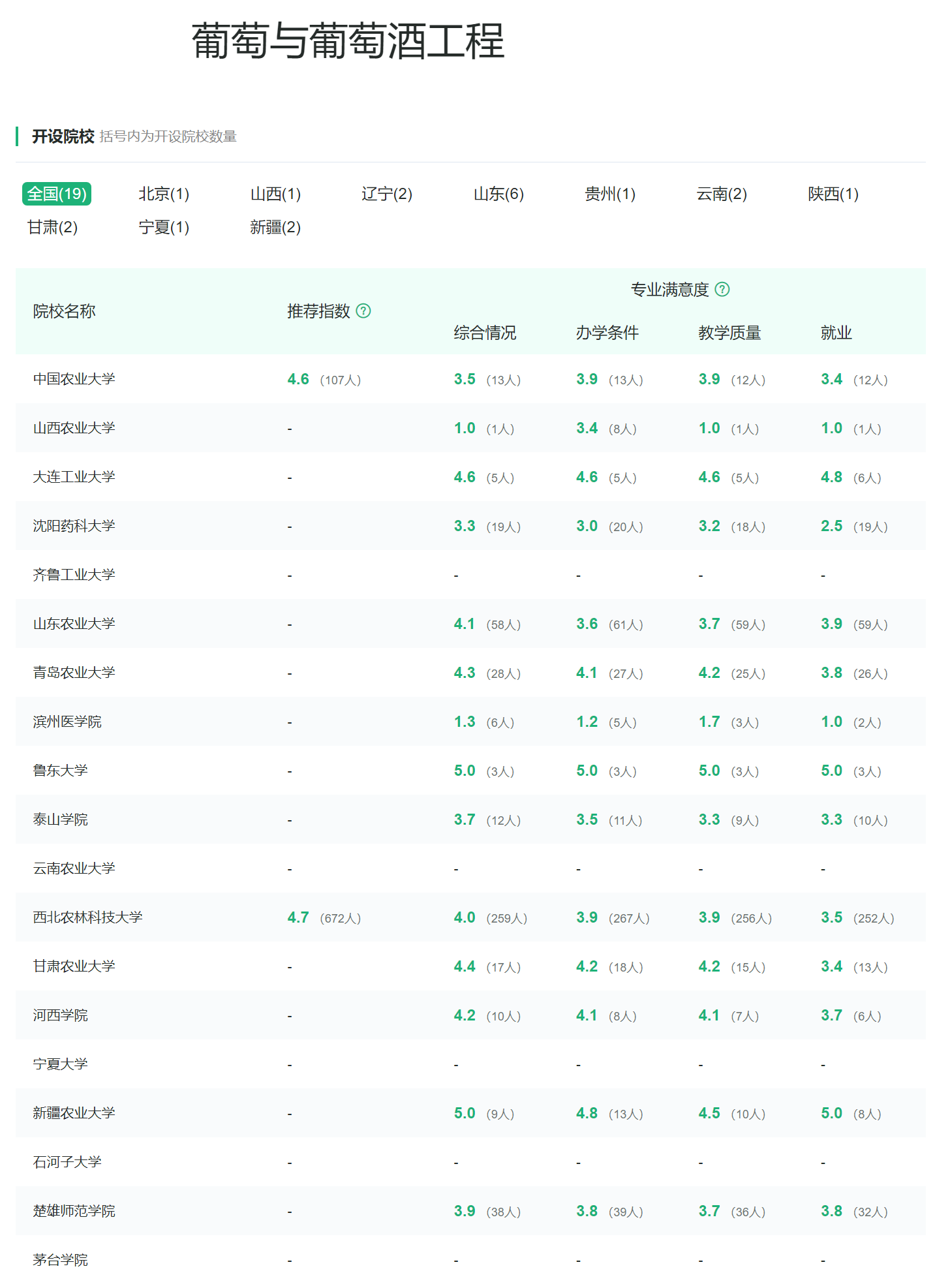Open the 中国农业大学 school link
The width and height of the screenshot is (950, 1288).
[x=74, y=379]
